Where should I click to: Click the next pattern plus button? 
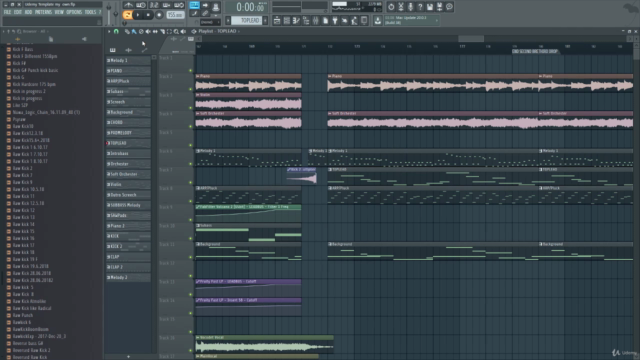(266, 20)
